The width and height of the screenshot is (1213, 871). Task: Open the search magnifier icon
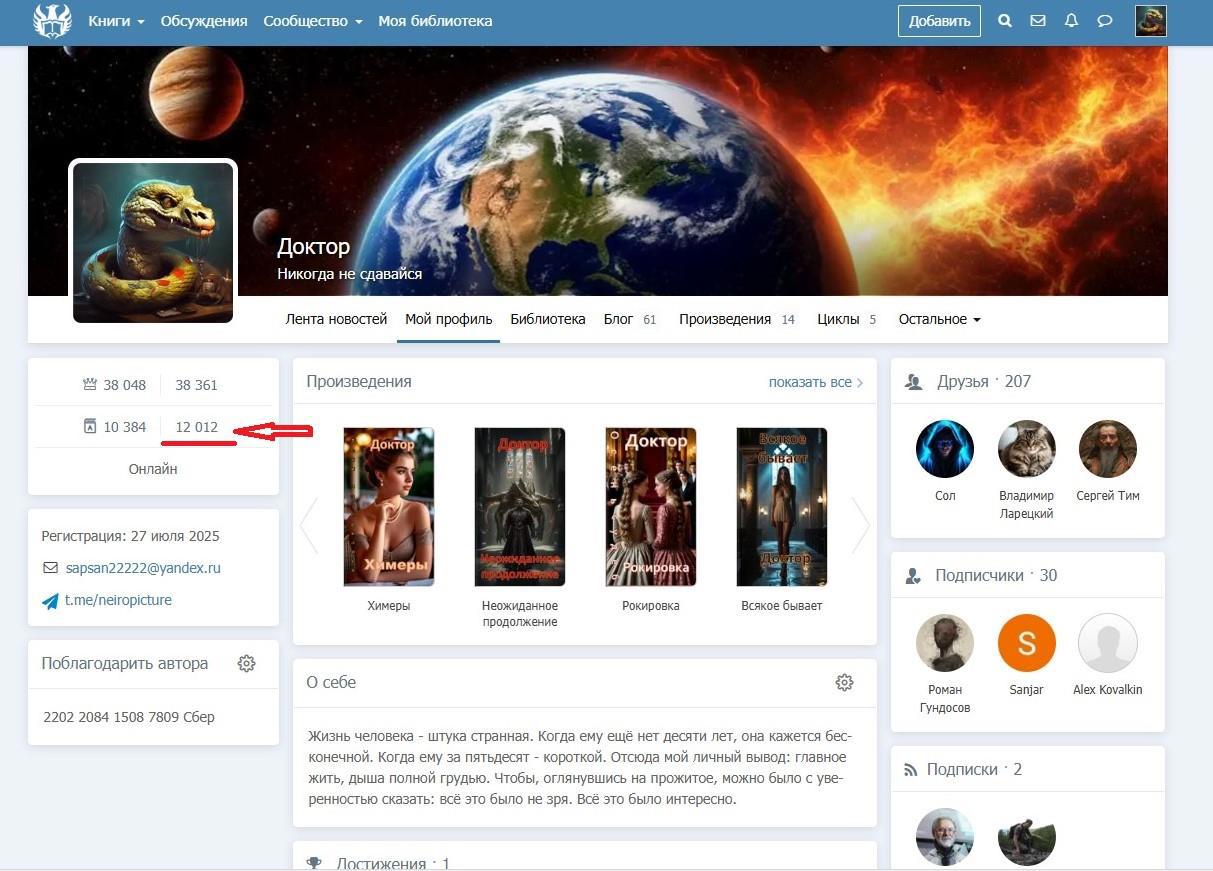coord(1005,20)
